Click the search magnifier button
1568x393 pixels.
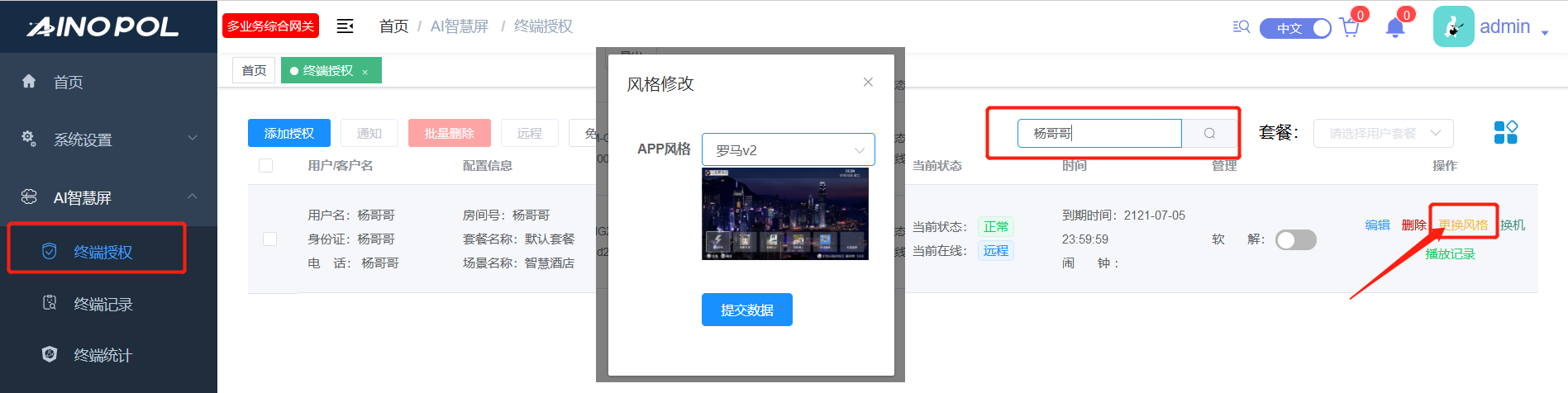coord(1209,133)
